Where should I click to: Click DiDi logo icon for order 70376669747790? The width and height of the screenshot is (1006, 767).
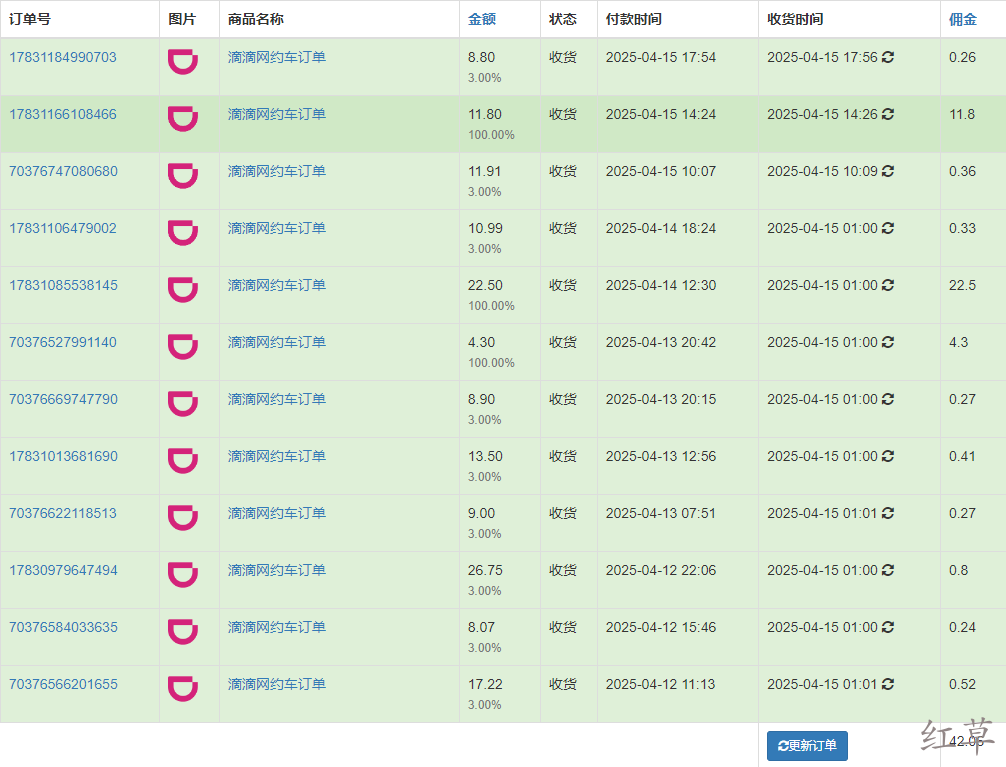click(183, 404)
